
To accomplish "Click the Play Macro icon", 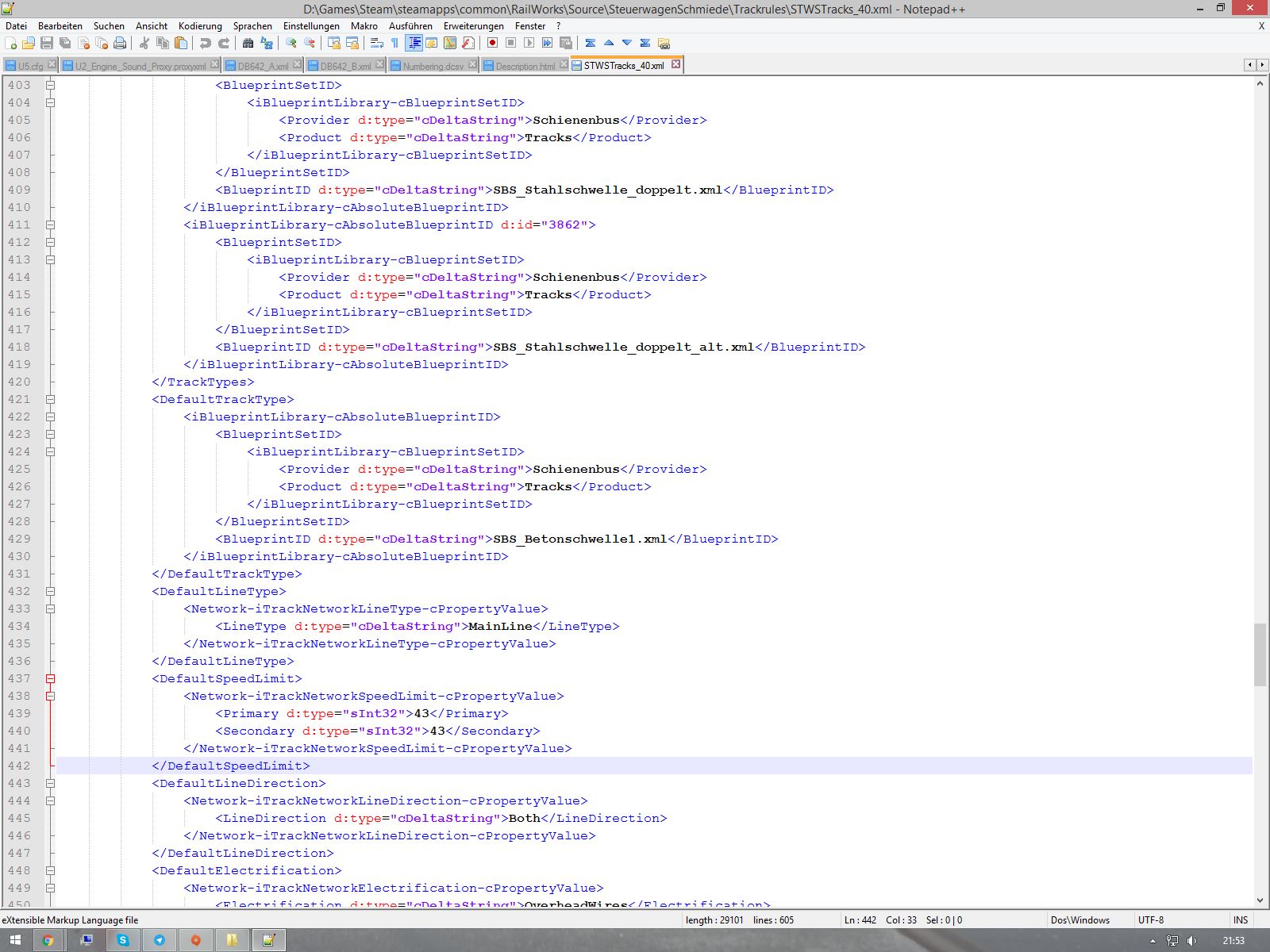I will click(x=529, y=43).
